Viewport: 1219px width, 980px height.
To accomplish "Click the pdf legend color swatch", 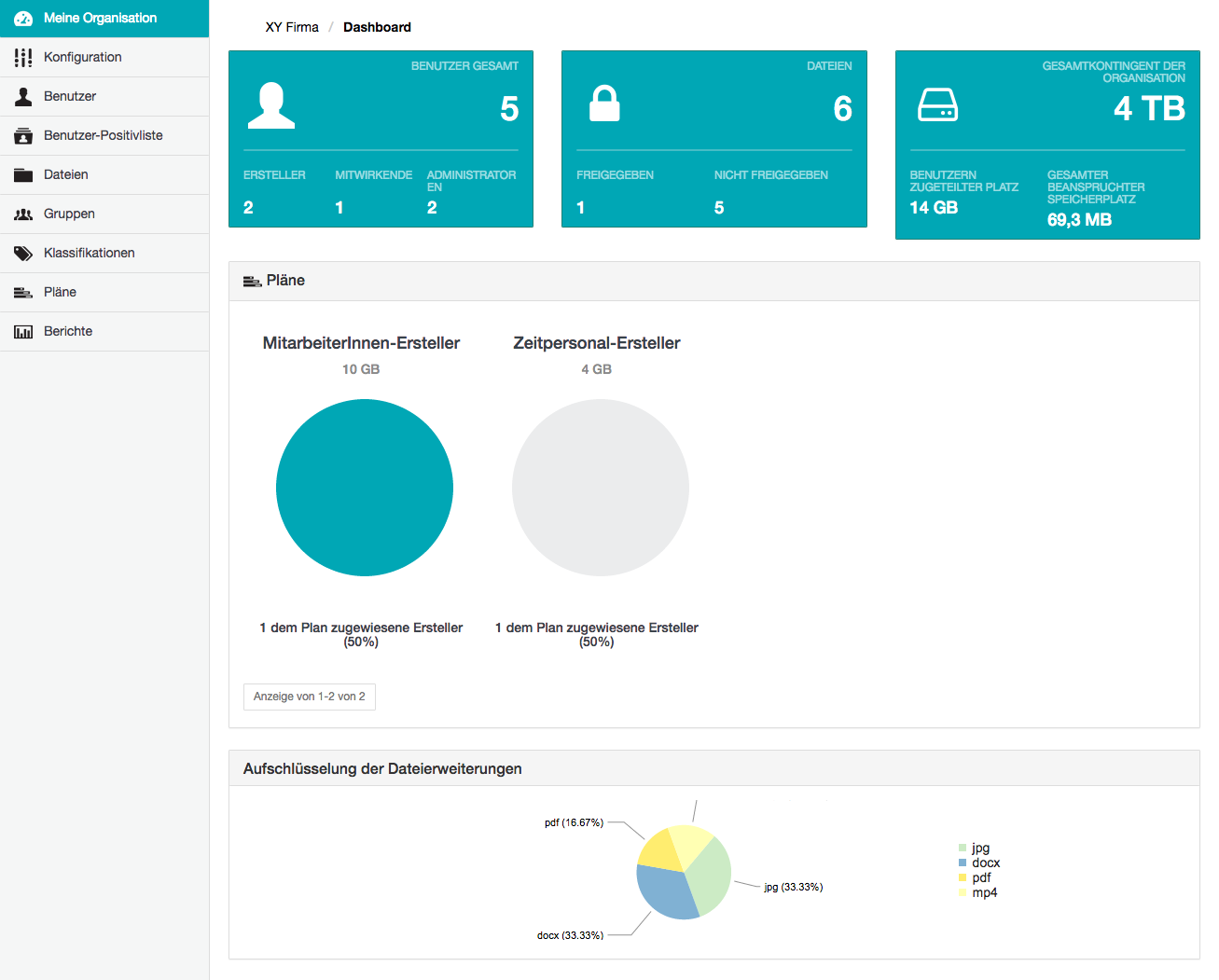I will tap(963, 878).
